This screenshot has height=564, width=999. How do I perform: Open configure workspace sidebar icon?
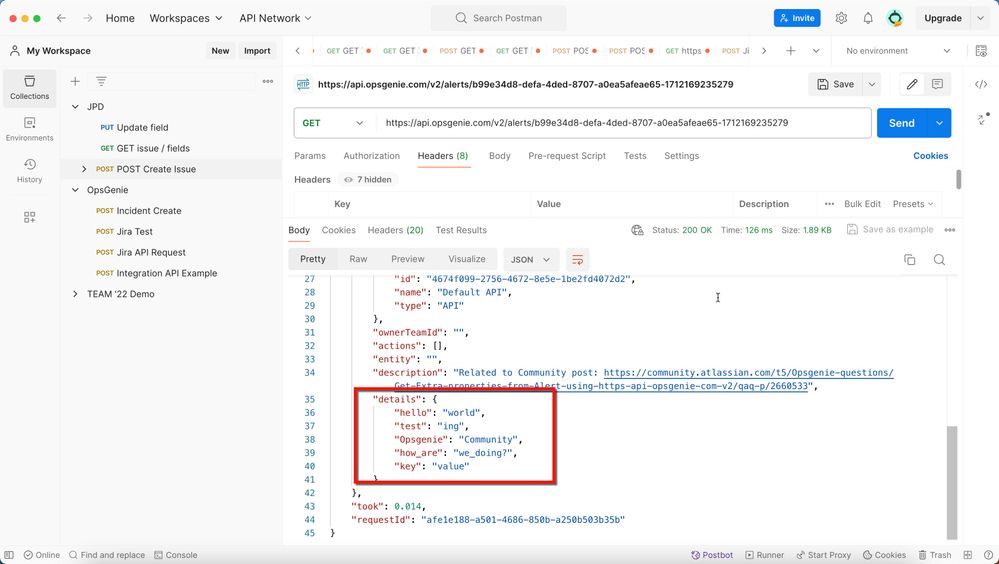click(29, 217)
